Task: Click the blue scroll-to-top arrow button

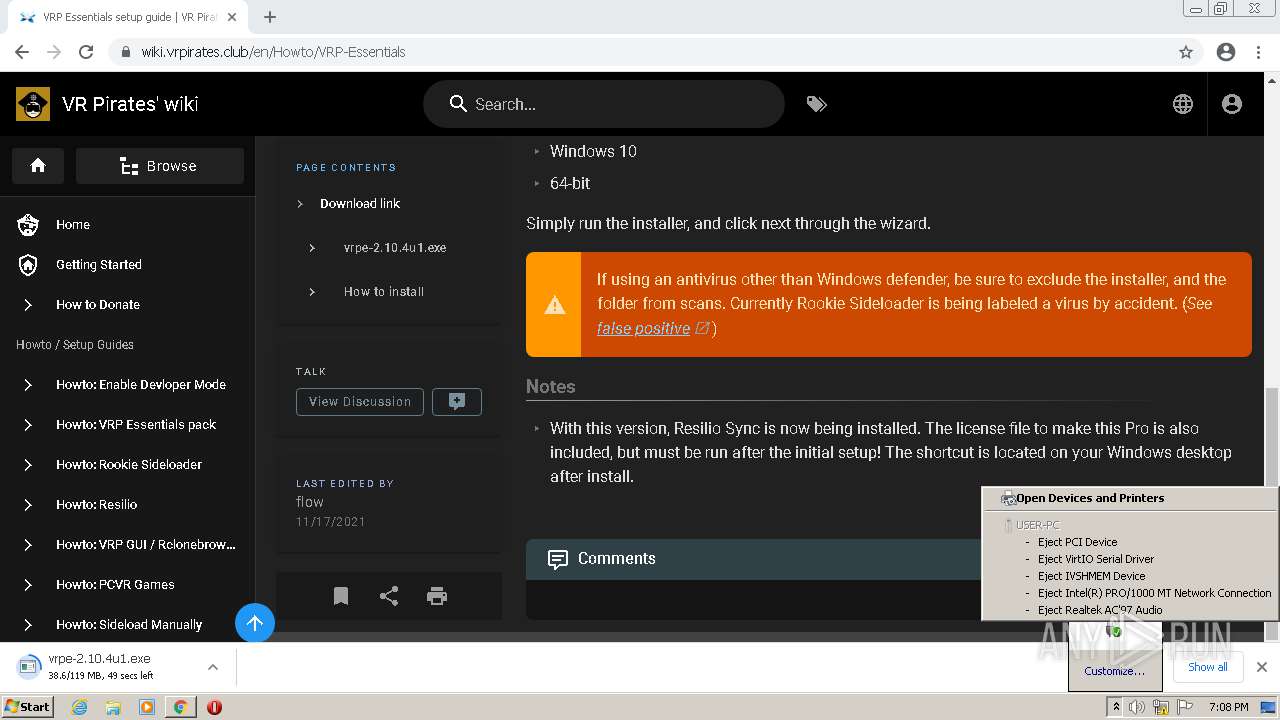Action: coord(255,624)
